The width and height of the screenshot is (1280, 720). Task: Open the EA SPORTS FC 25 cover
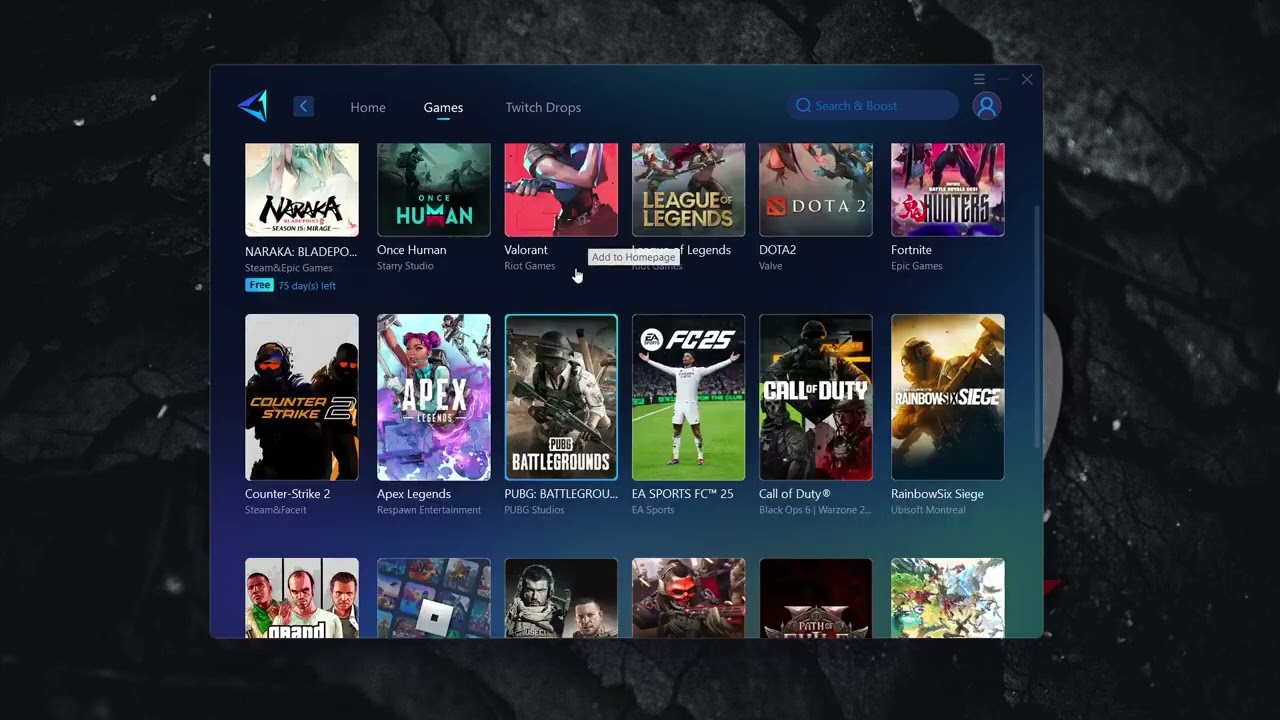tap(688, 397)
